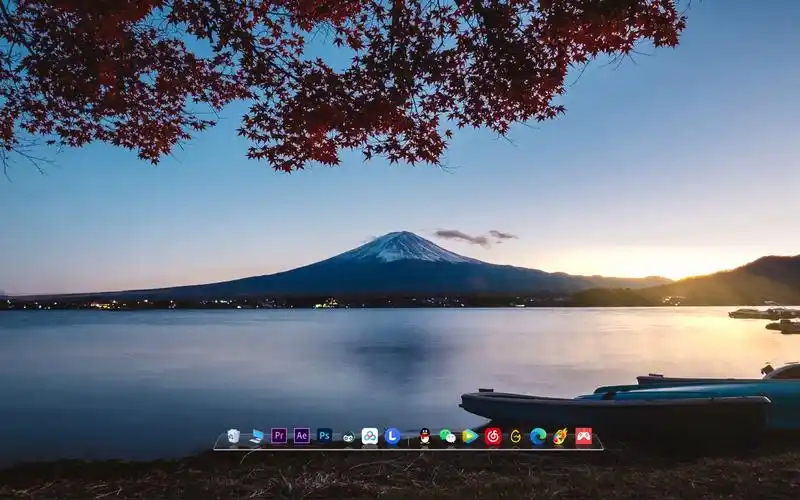This screenshot has width=800, height=500.
Task: Open the red game controller app
Action: point(584,436)
